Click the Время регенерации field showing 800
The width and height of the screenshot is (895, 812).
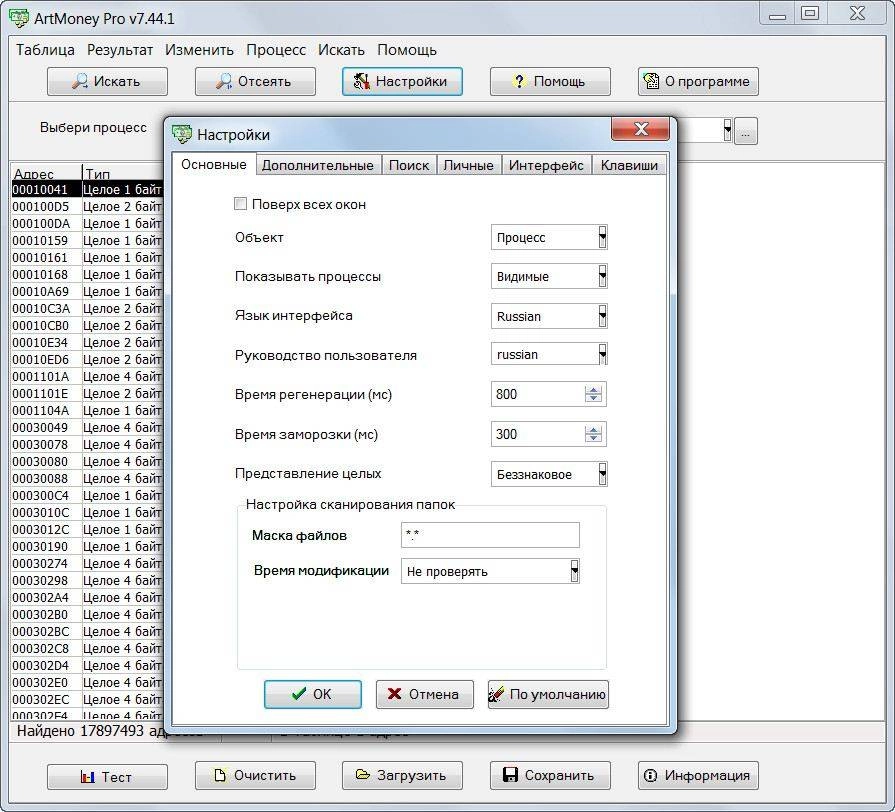click(x=538, y=394)
